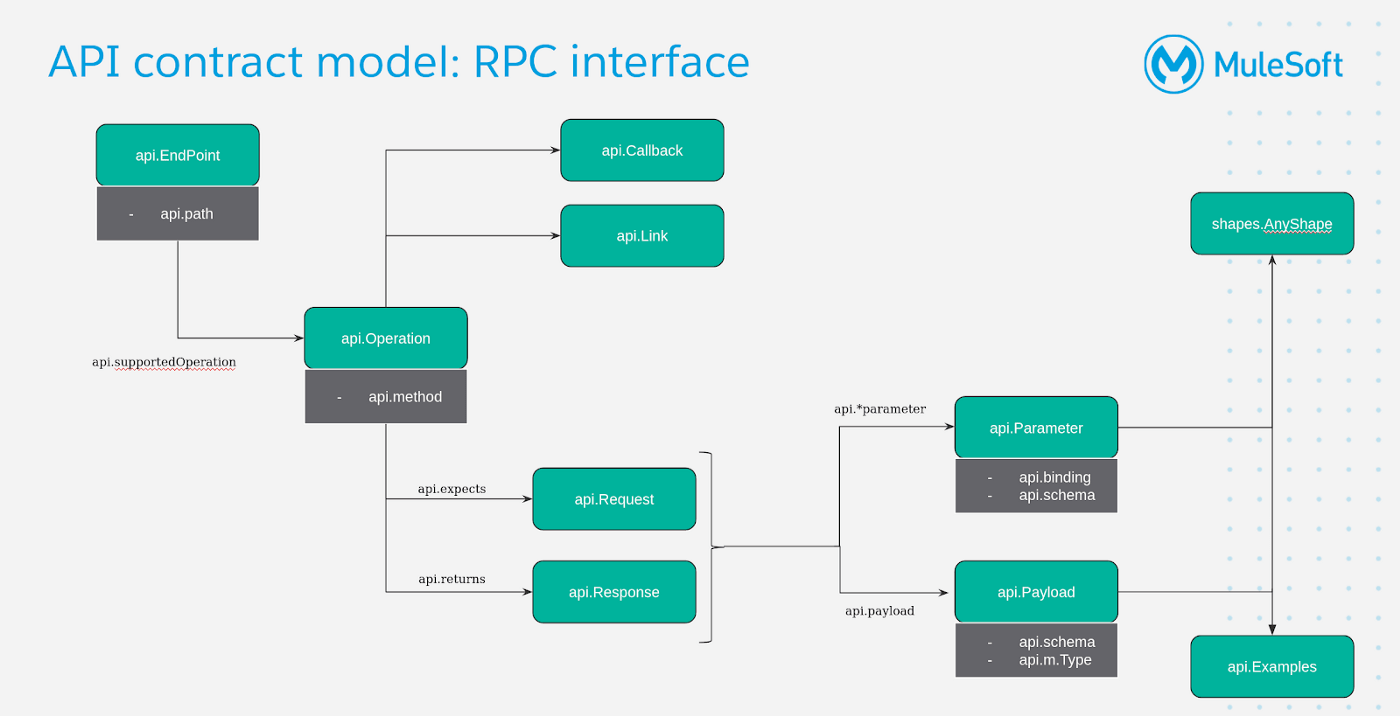Select the api.Request node
This screenshot has height=716, width=1400.
613,499
